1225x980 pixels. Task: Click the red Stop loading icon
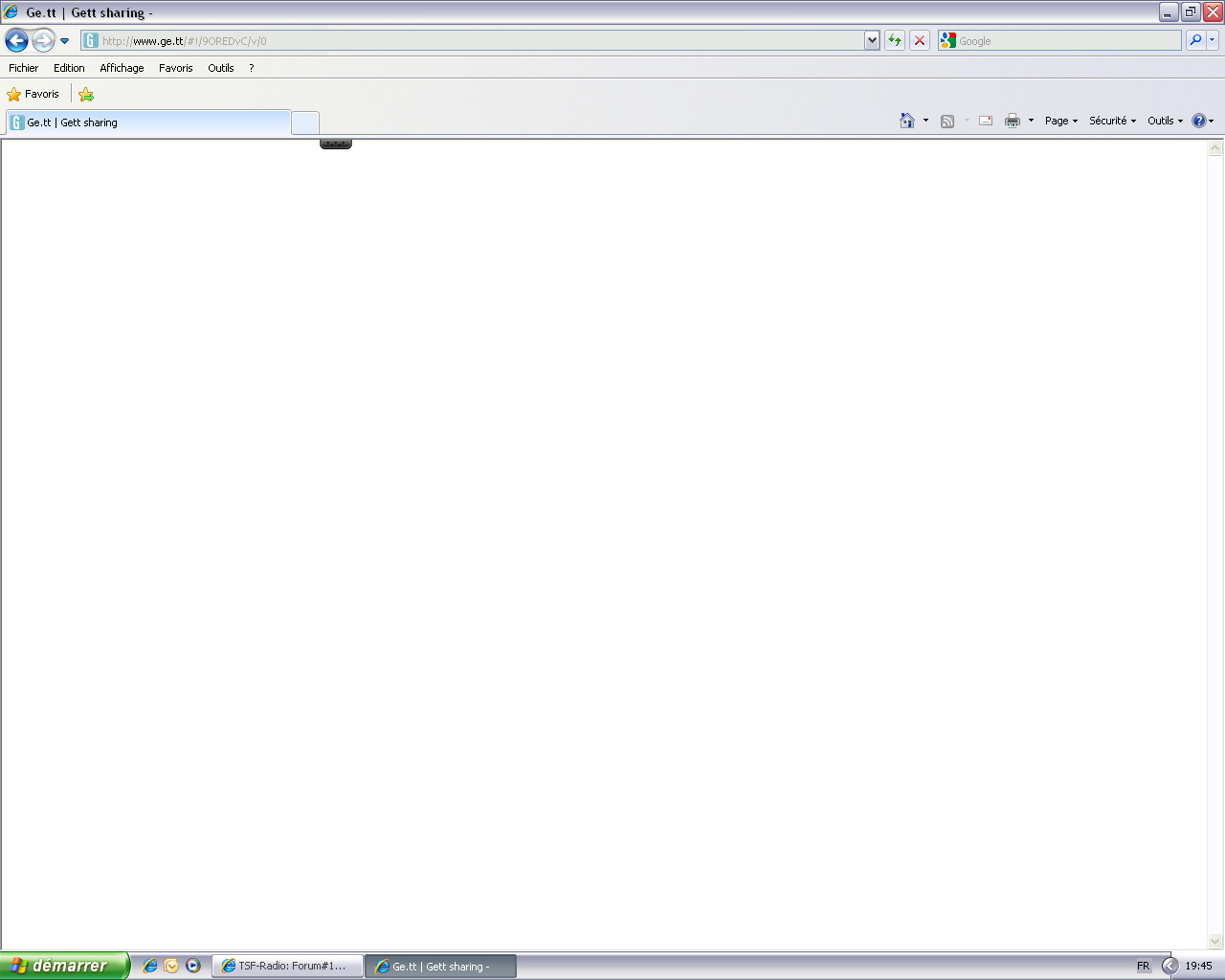click(x=920, y=40)
